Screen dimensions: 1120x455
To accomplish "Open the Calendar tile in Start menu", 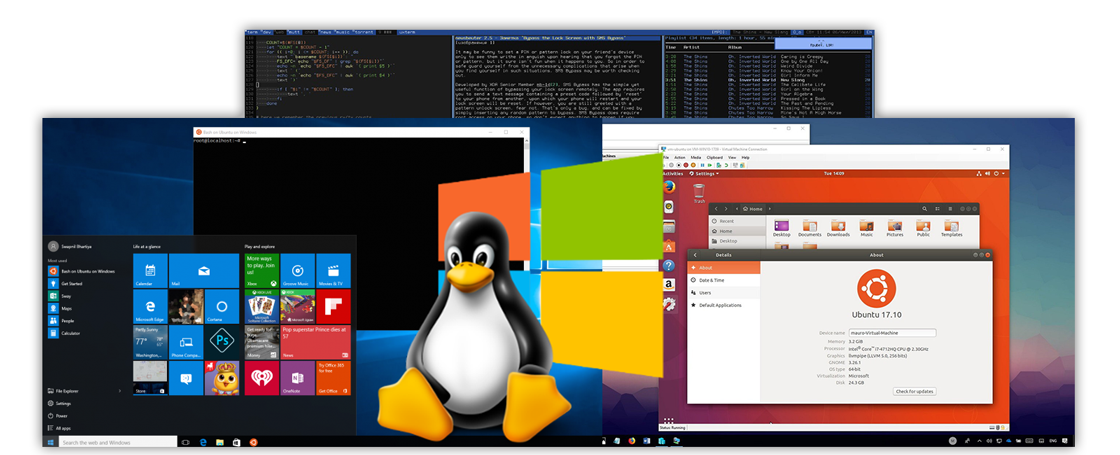I will 150,271.
